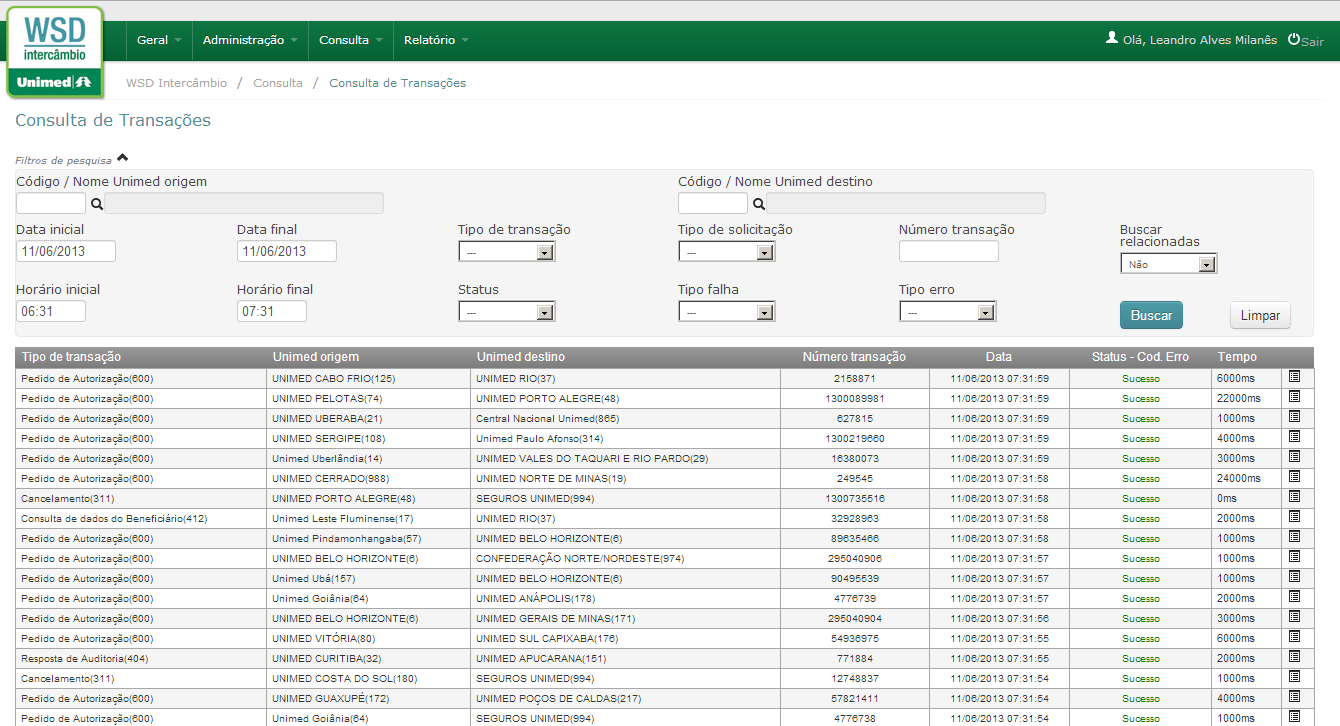Viewport: 1340px width, 726px height.
Task: Click Data column header
Action: 998,357
